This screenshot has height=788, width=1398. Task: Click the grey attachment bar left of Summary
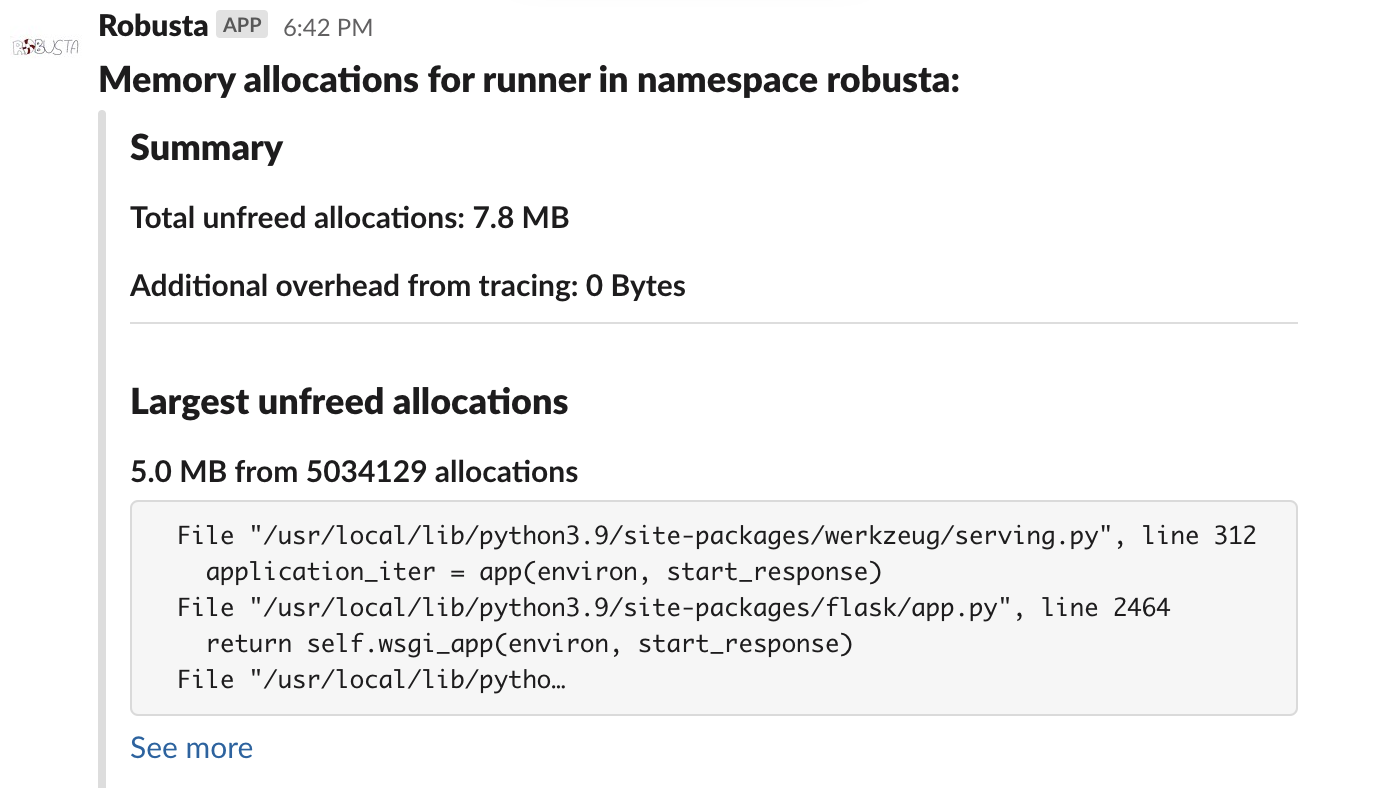[x=102, y=448]
